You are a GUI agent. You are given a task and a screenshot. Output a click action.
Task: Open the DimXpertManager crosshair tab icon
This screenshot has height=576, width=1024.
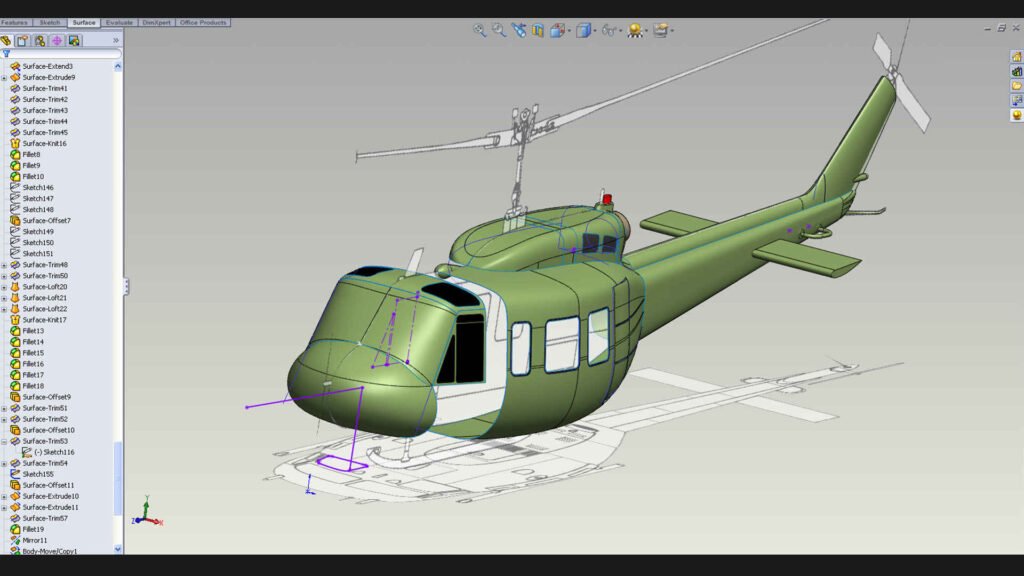(x=57, y=41)
